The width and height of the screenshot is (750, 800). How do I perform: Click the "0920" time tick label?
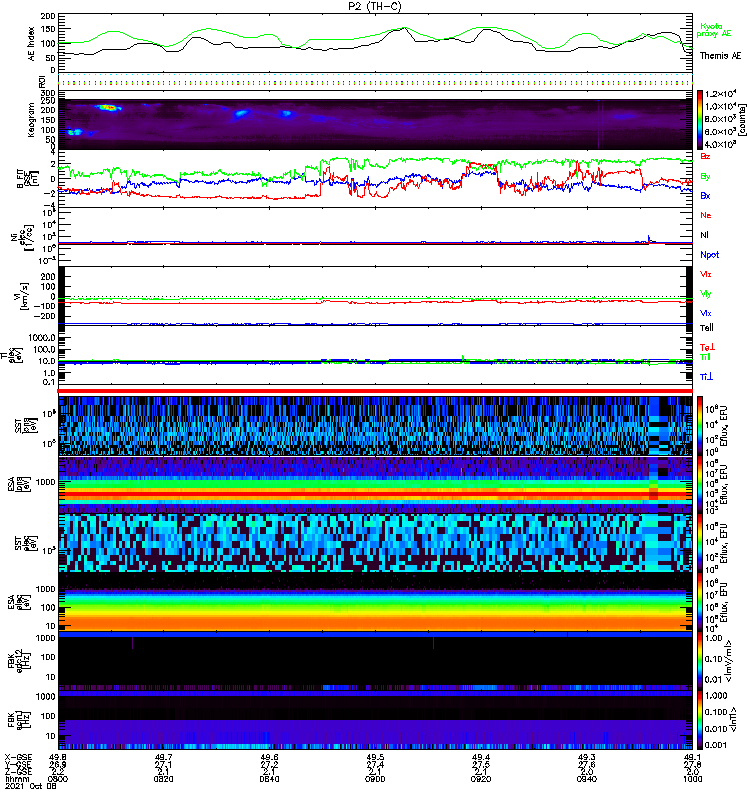click(x=481, y=779)
